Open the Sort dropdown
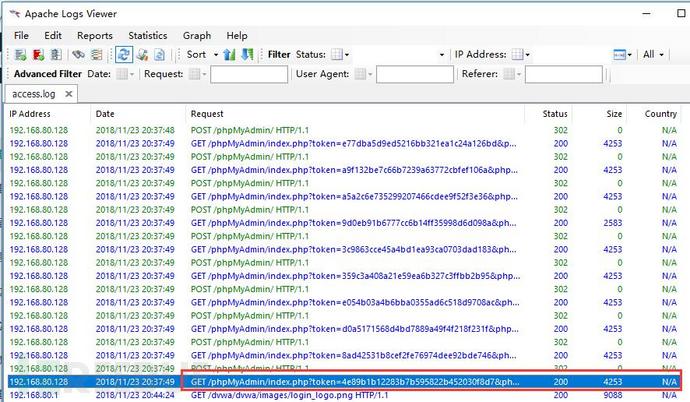690x402 pixels. pos(202,55)
